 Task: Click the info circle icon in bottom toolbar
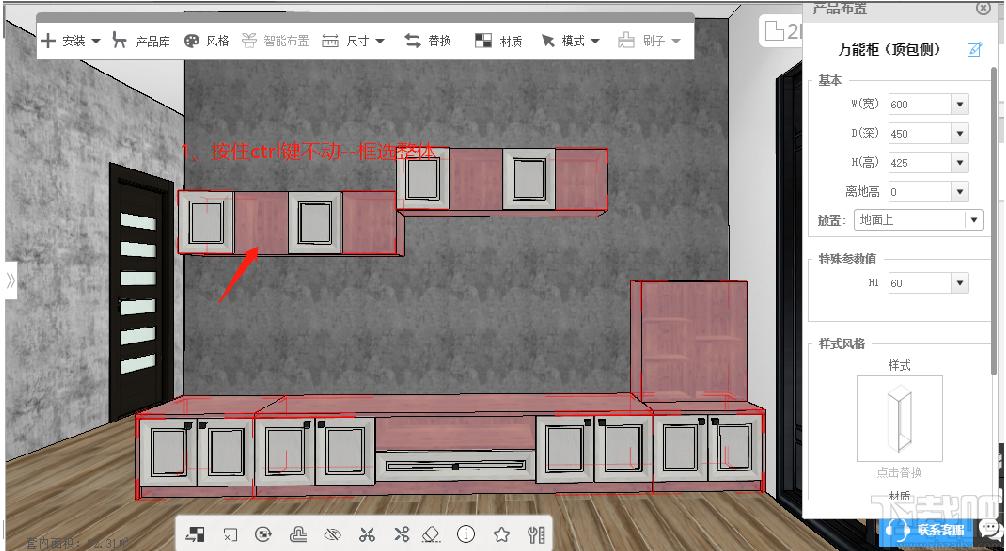click(466, 534)
